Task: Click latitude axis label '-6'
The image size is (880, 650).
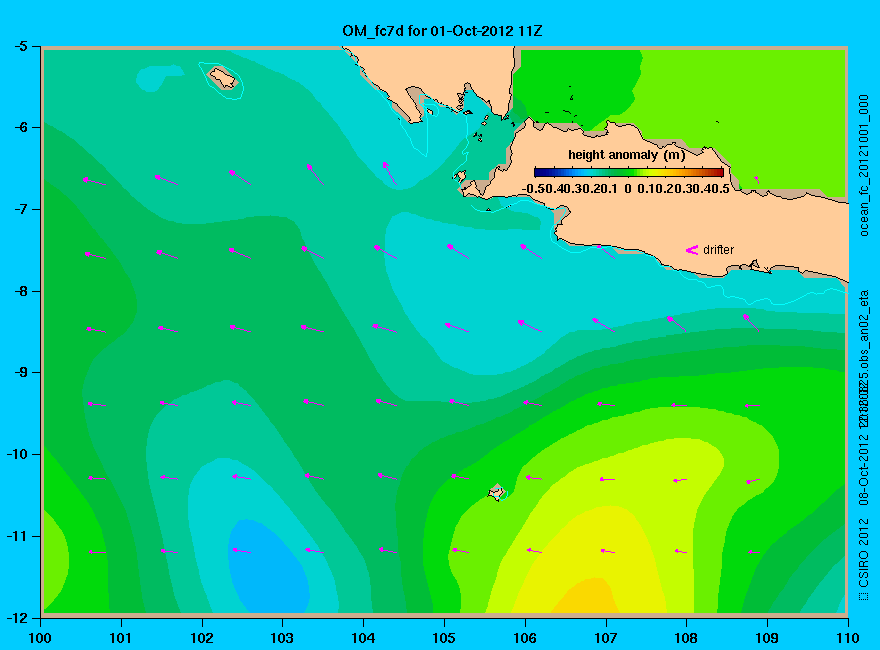Action: coord(21,128)
